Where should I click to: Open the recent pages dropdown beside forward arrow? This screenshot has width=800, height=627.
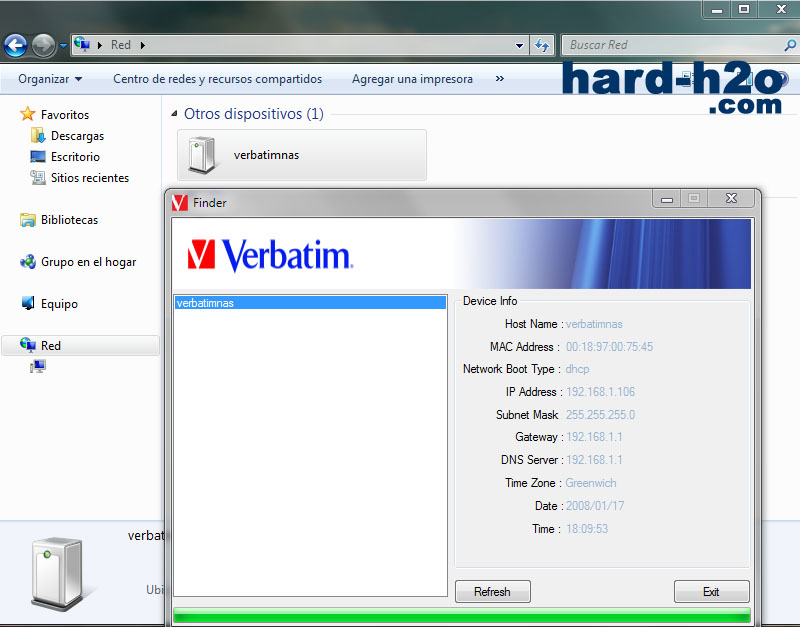pos(63,45)
